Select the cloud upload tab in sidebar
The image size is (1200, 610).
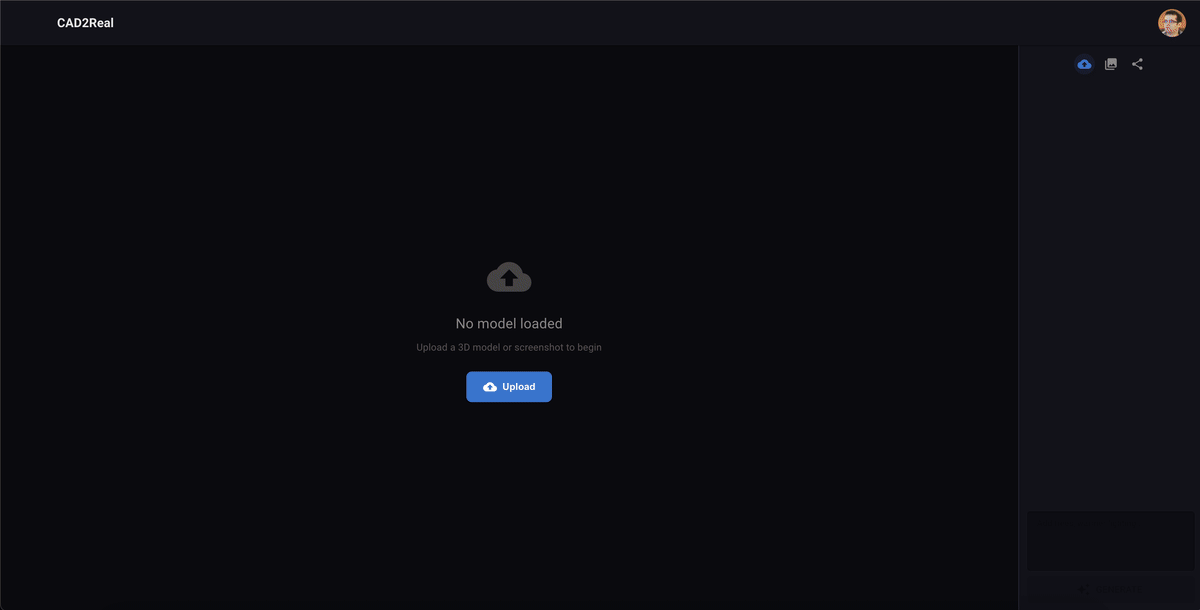point(1084,64)
